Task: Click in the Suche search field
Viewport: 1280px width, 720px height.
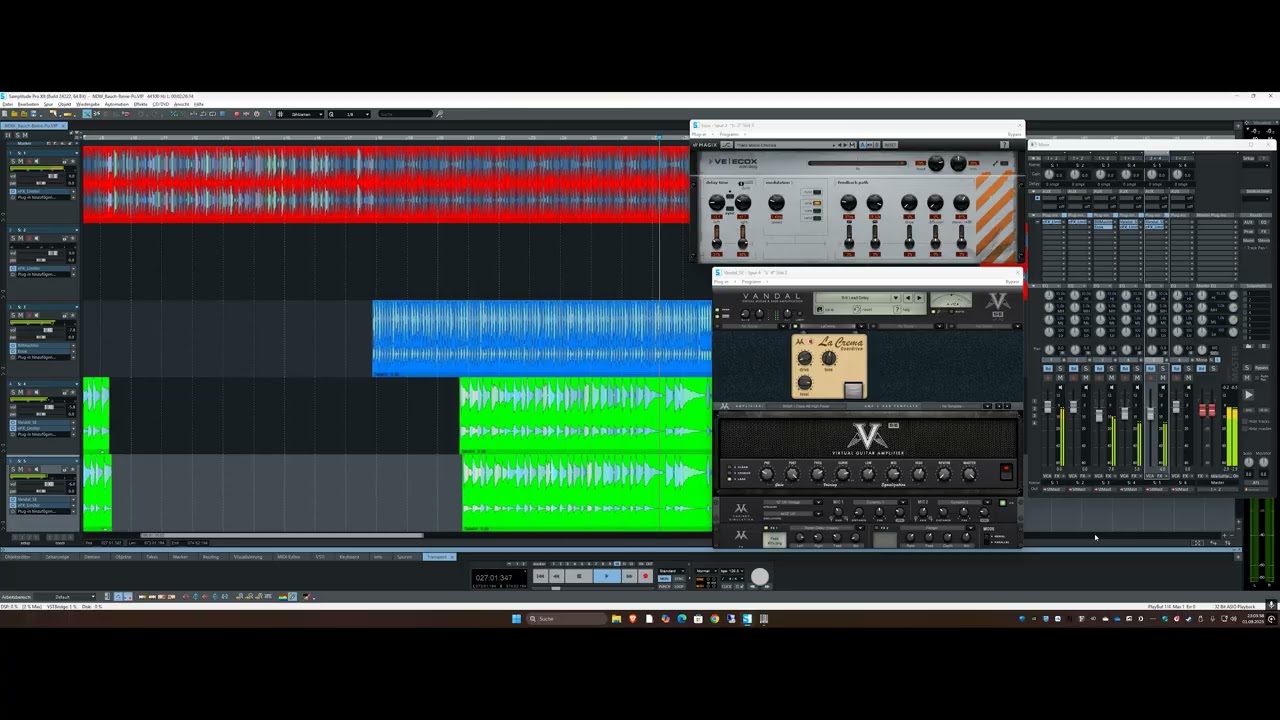Action: tap(405, 114)
